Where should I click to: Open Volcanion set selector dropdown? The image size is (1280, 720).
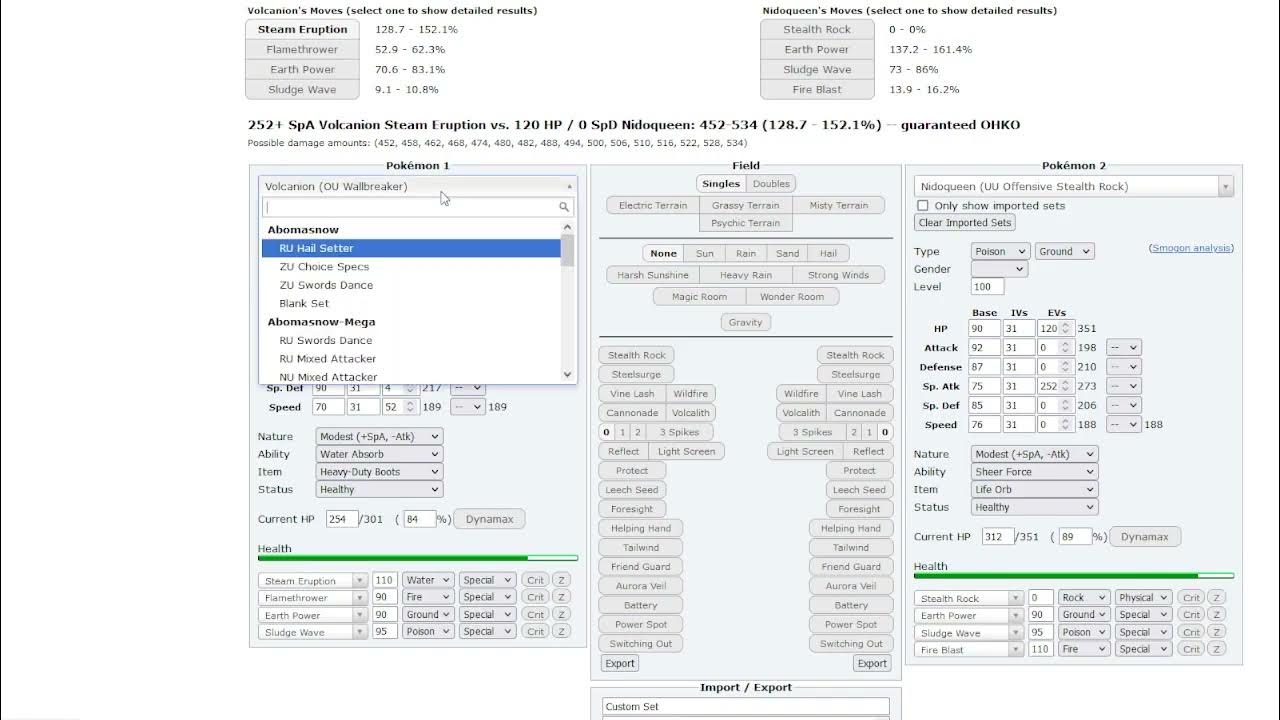click(417, 186)
